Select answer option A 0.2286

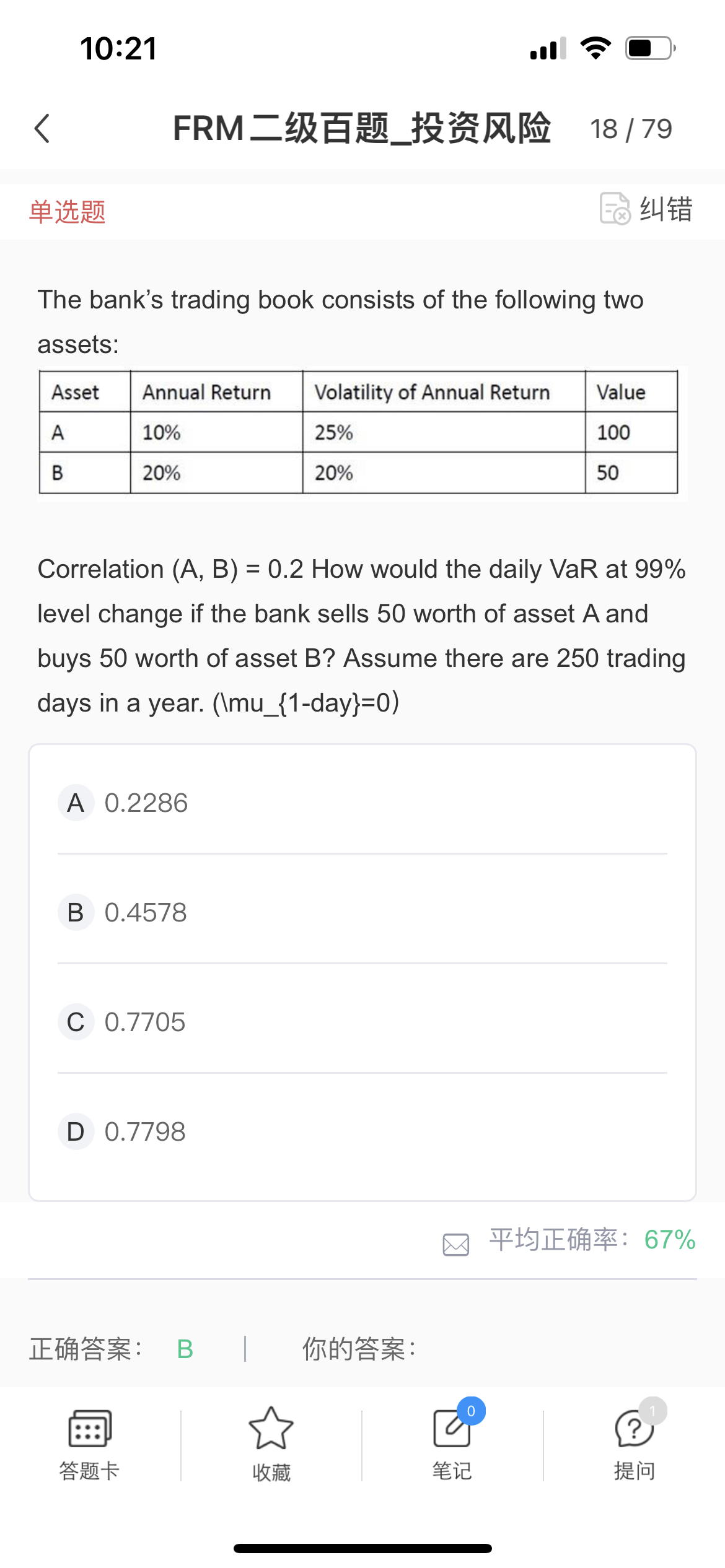click(146, 803)
